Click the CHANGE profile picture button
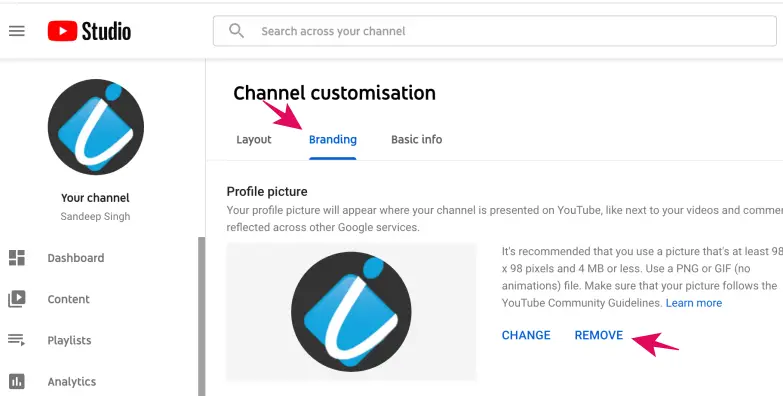 526,335
